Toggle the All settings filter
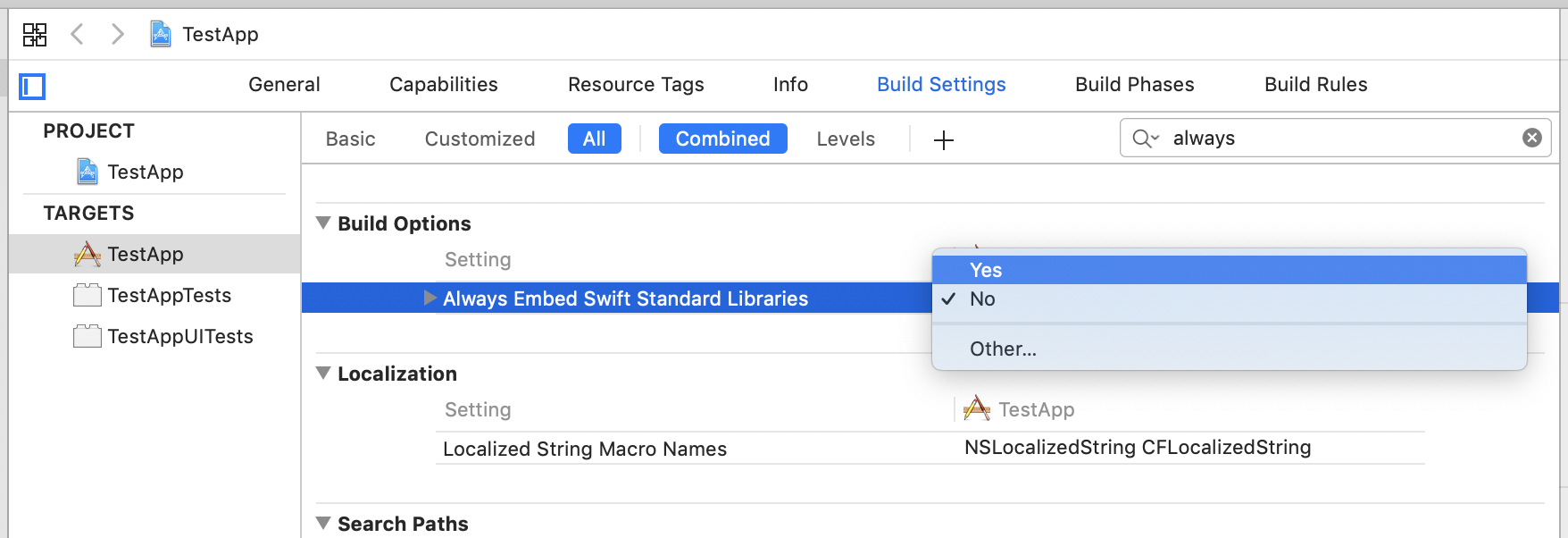This screenshot has width=1568, height=538. [594, 139]
